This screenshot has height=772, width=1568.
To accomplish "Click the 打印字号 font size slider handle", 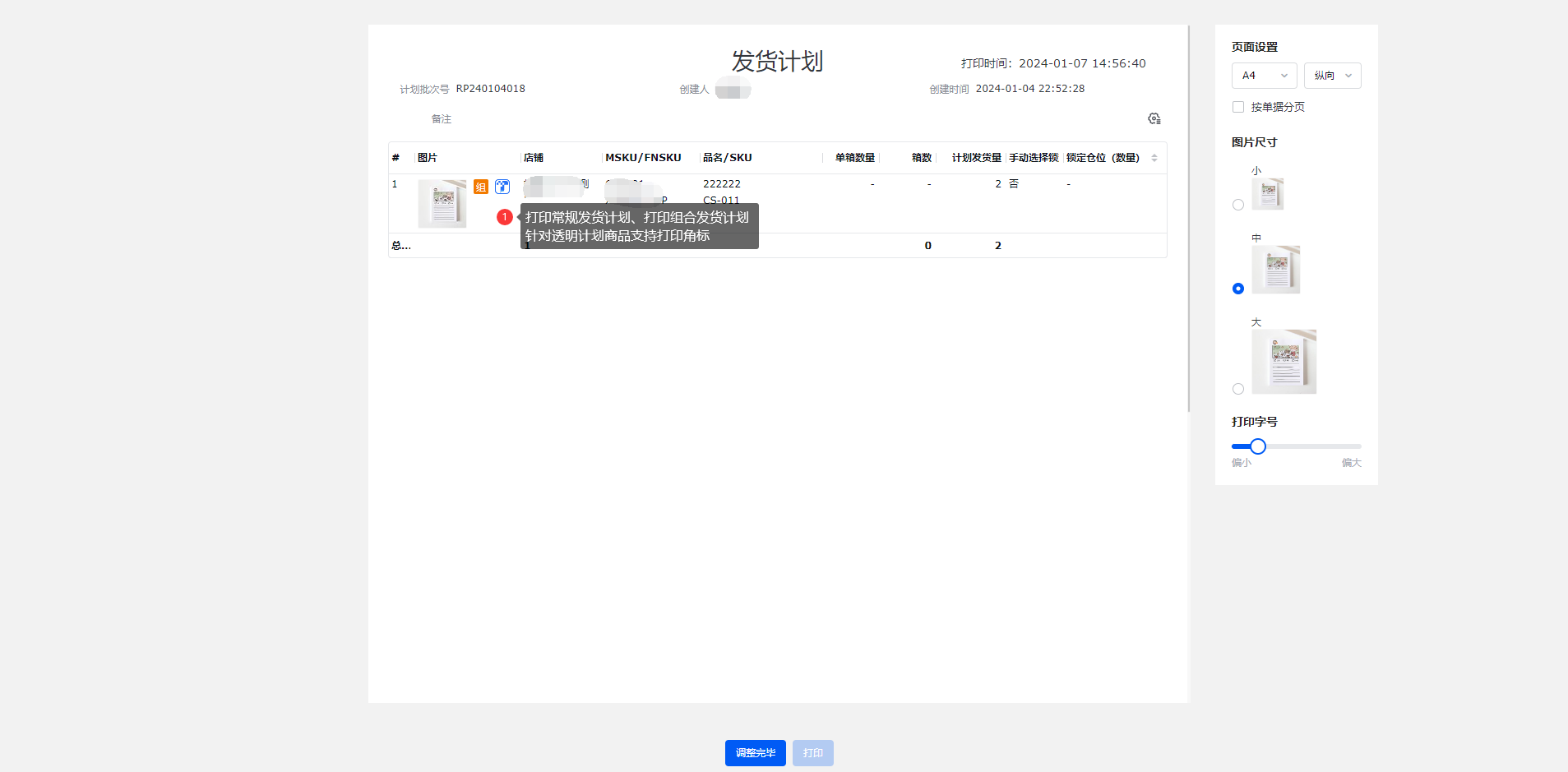I will 1258,446.
